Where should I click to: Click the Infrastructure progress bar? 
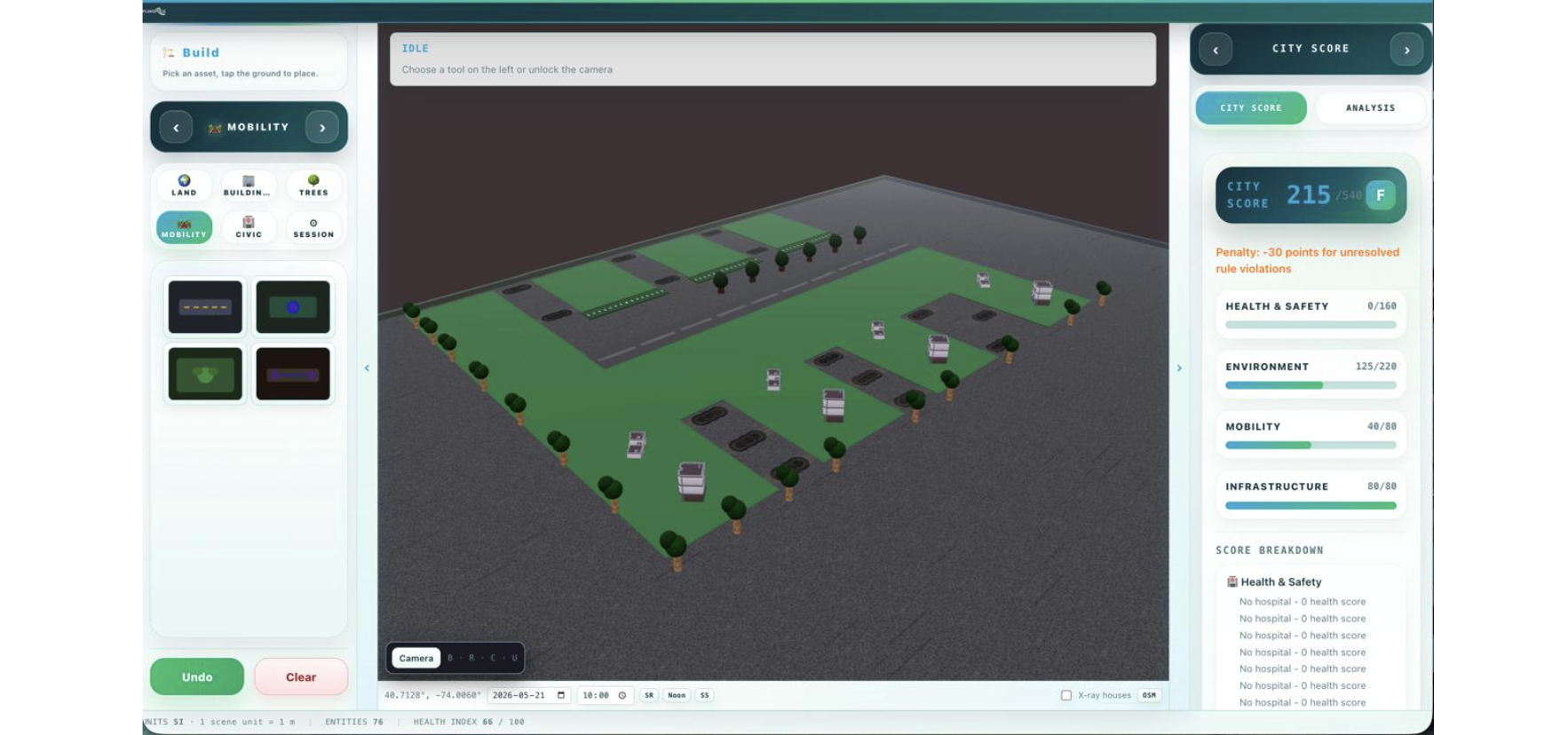click(1311, 506)
